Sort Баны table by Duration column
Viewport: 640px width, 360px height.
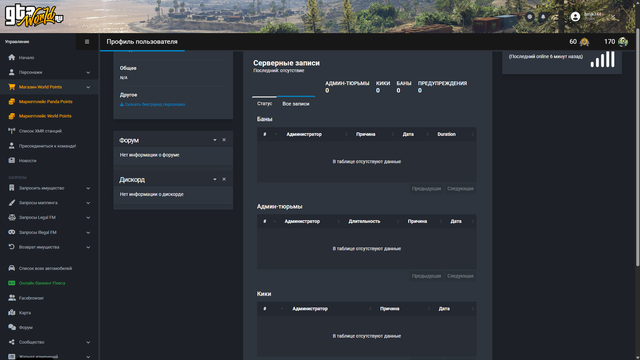click(455, 134)
